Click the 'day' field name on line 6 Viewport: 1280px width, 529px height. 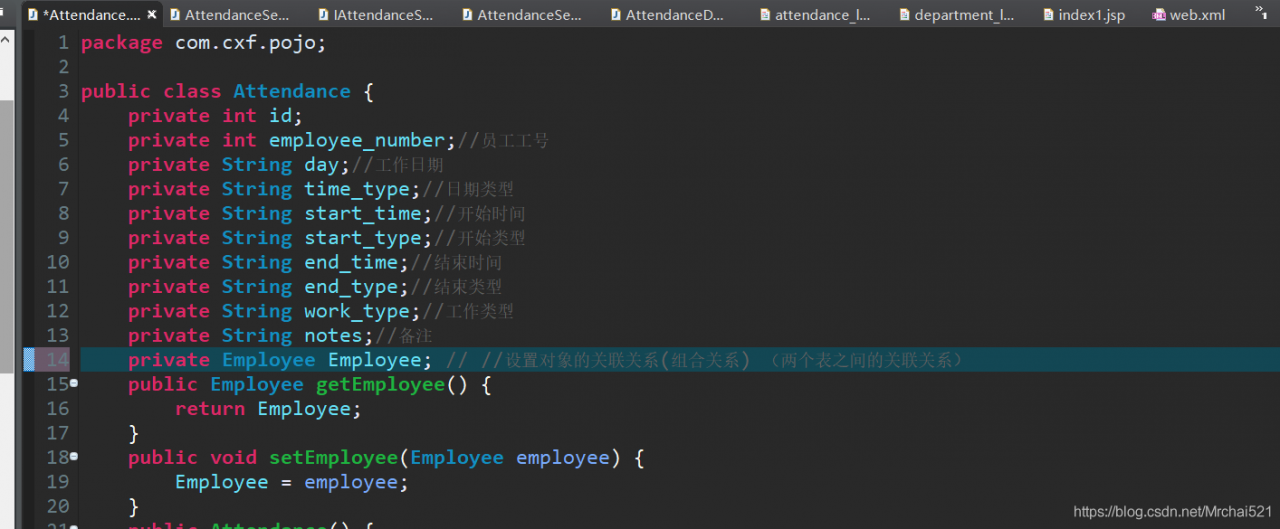[322, 165]
